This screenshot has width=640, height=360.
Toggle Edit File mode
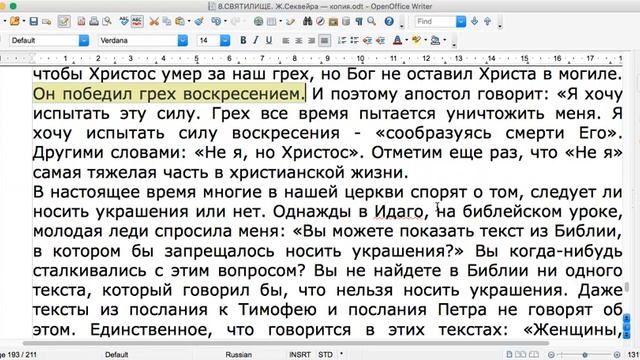[64, 21]
